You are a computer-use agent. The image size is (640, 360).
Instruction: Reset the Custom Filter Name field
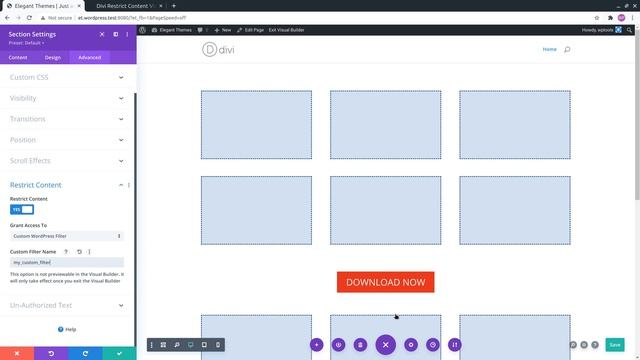point(79,252)
